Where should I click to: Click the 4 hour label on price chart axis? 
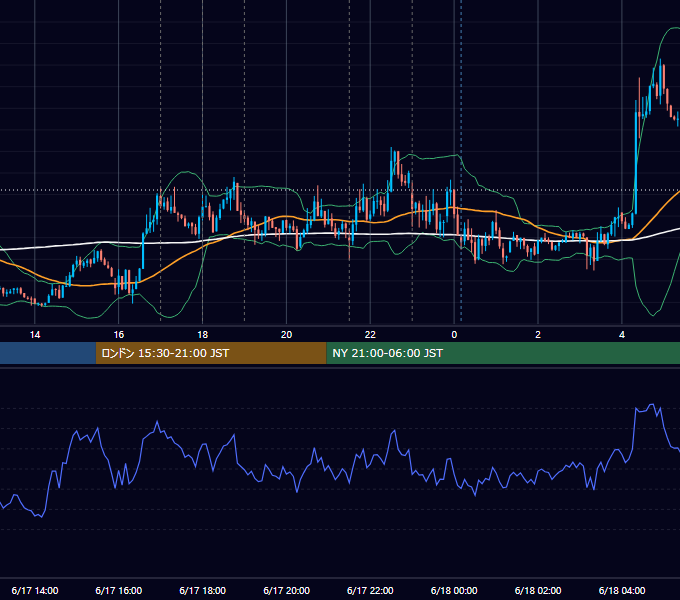622,335
